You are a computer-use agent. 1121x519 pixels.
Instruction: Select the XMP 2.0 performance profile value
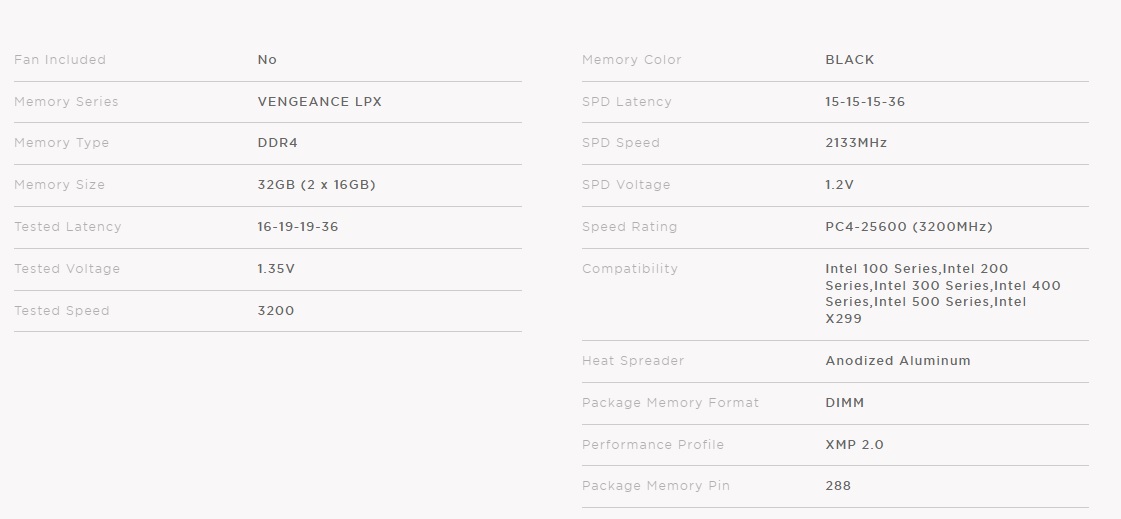854,445
